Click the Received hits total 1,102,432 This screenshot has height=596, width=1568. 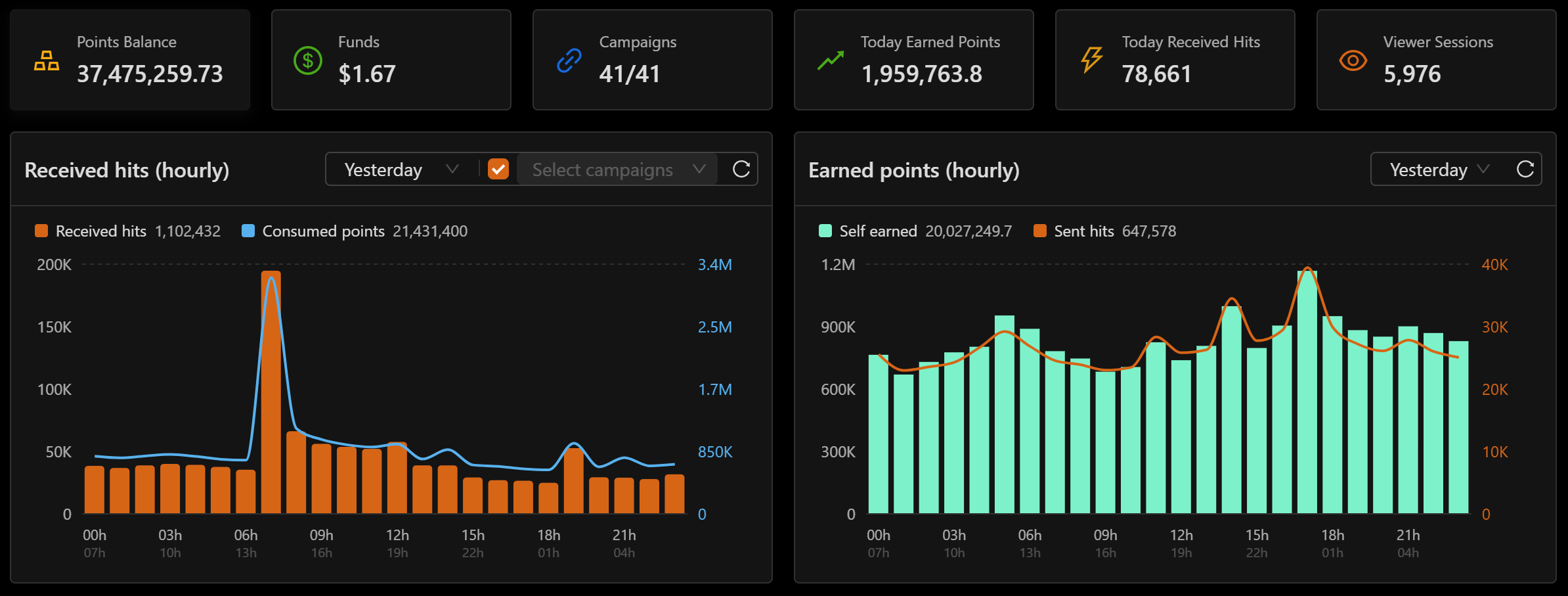(x=188, y=231)
